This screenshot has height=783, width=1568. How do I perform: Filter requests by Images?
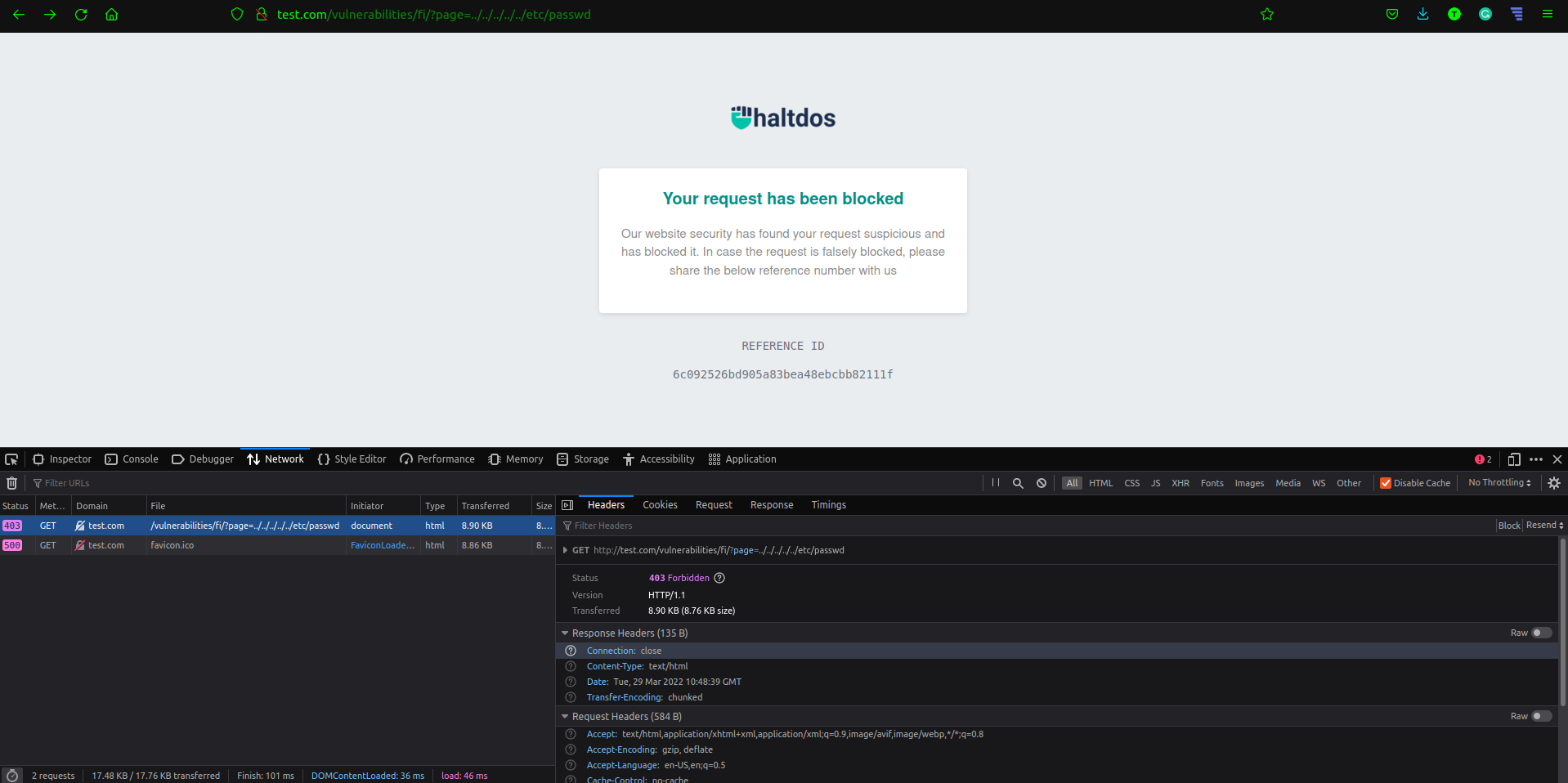coord(1249,483)
